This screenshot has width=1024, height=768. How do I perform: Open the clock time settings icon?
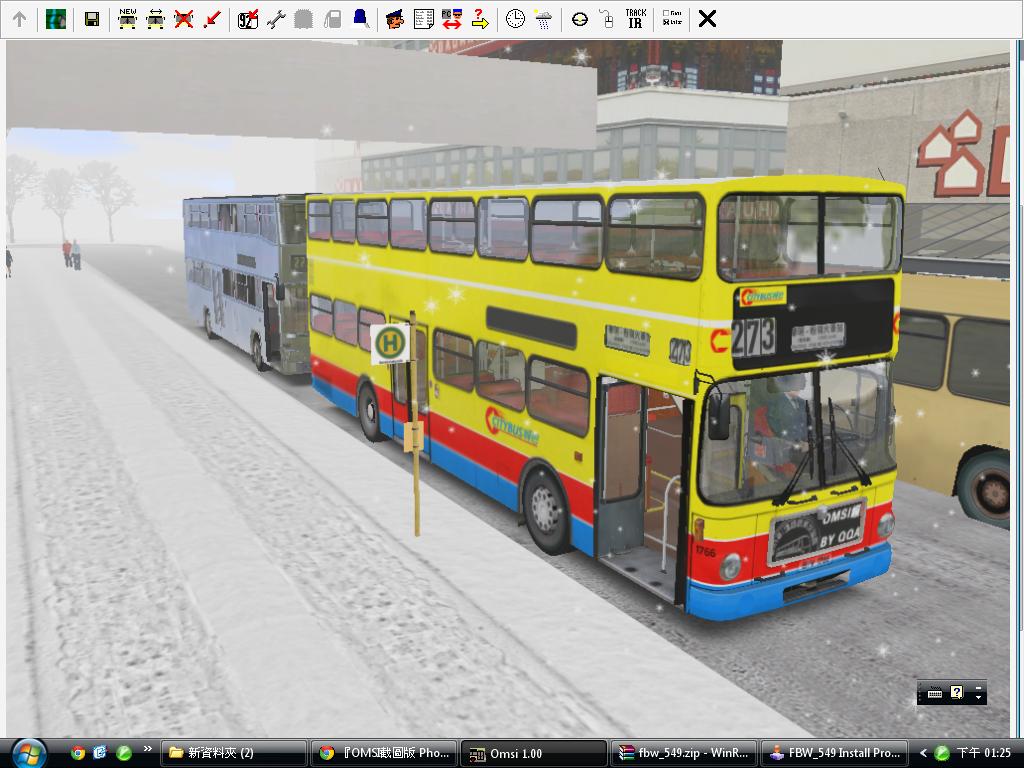[515, 19]
